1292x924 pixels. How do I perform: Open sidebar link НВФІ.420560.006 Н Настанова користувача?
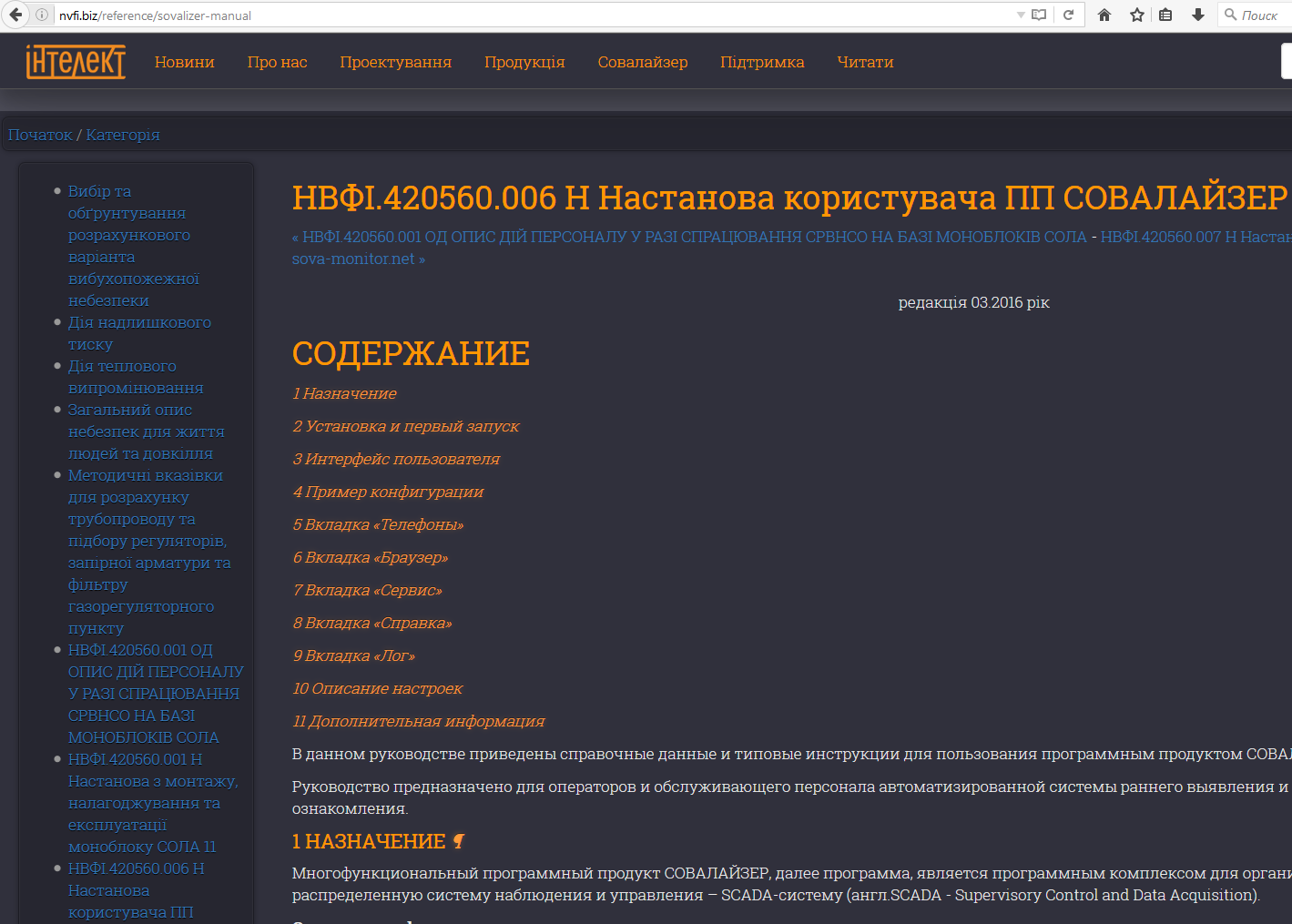[x=137, y=890]
